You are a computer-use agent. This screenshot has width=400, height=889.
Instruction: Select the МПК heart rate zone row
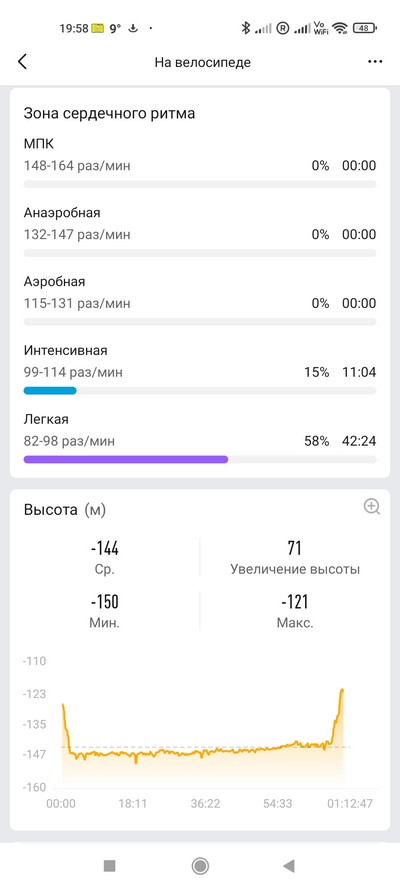[x=199, y=160]
